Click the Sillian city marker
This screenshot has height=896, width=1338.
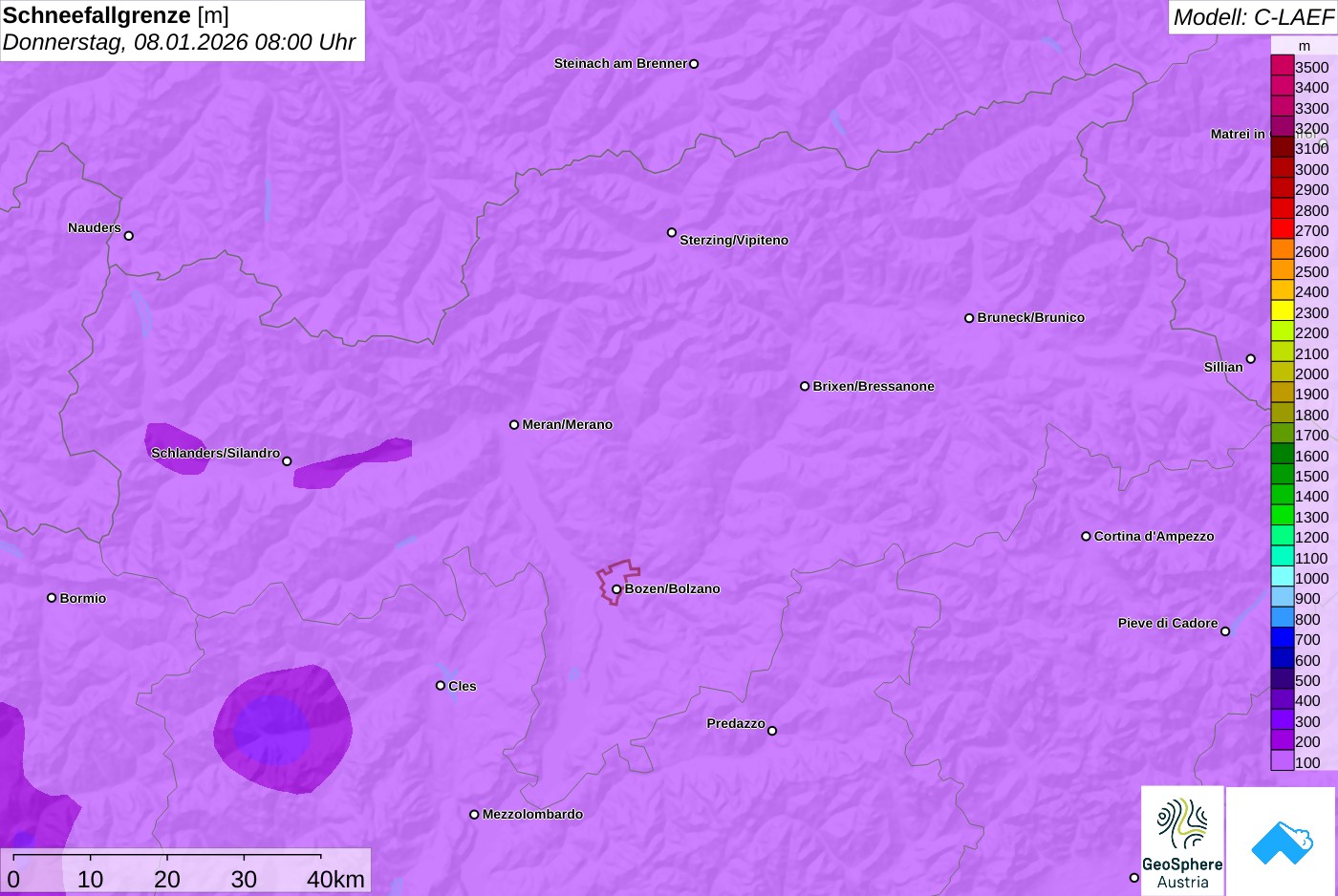(x=1251, y=359)
